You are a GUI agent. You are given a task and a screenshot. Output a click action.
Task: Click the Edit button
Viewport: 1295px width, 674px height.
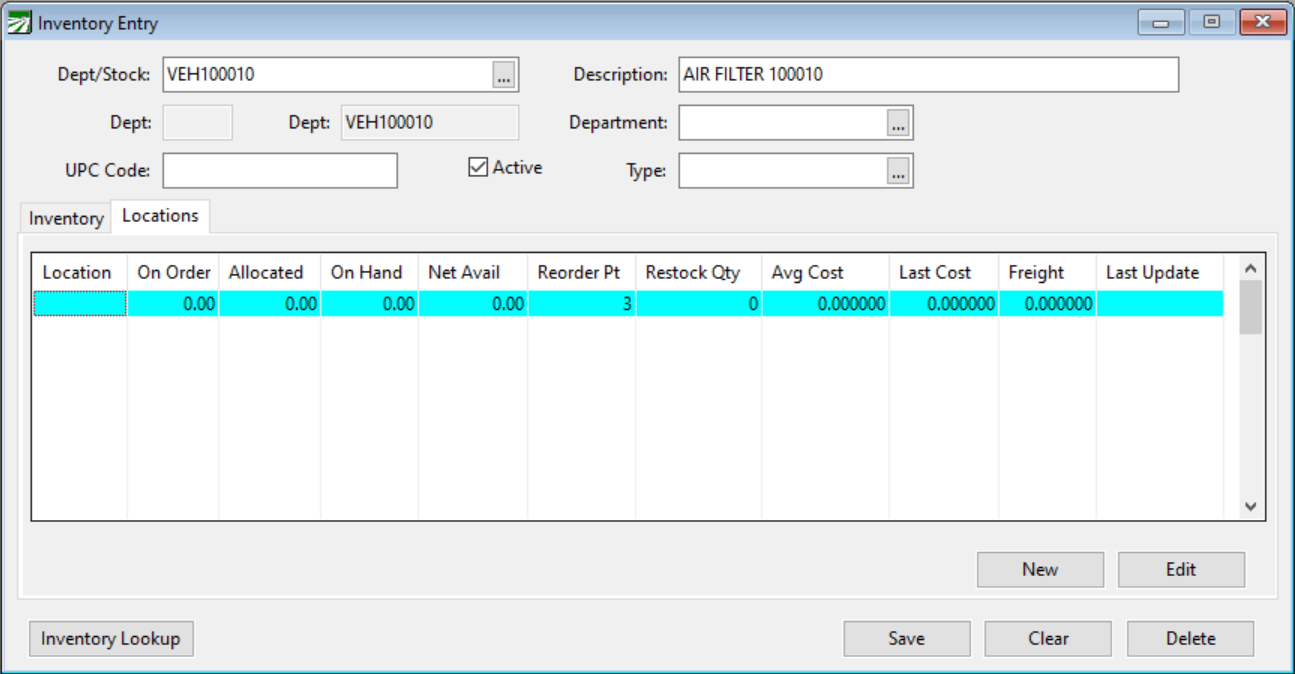tap(1180, 569)
